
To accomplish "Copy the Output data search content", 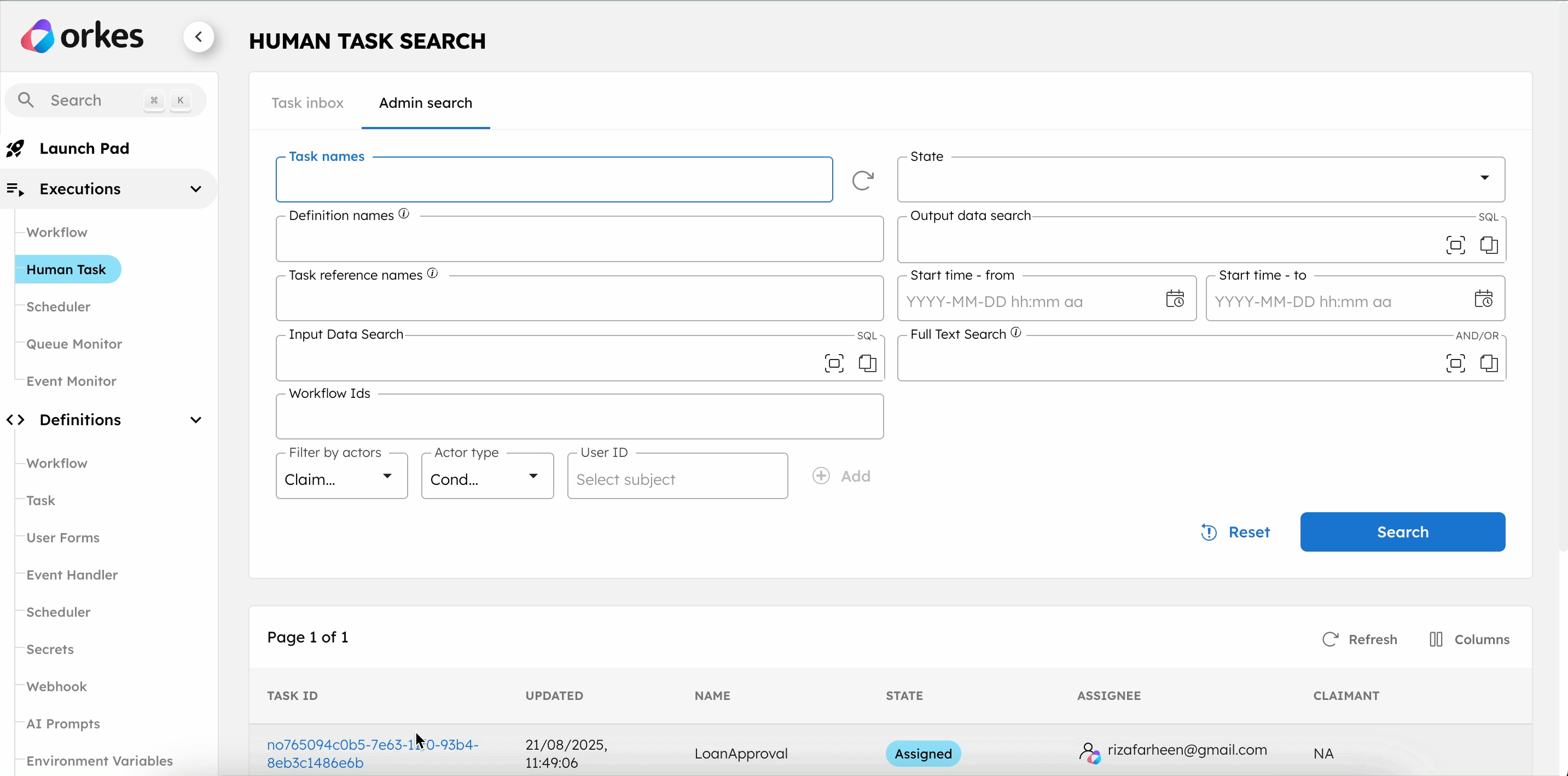I will tap(1489, 245).
